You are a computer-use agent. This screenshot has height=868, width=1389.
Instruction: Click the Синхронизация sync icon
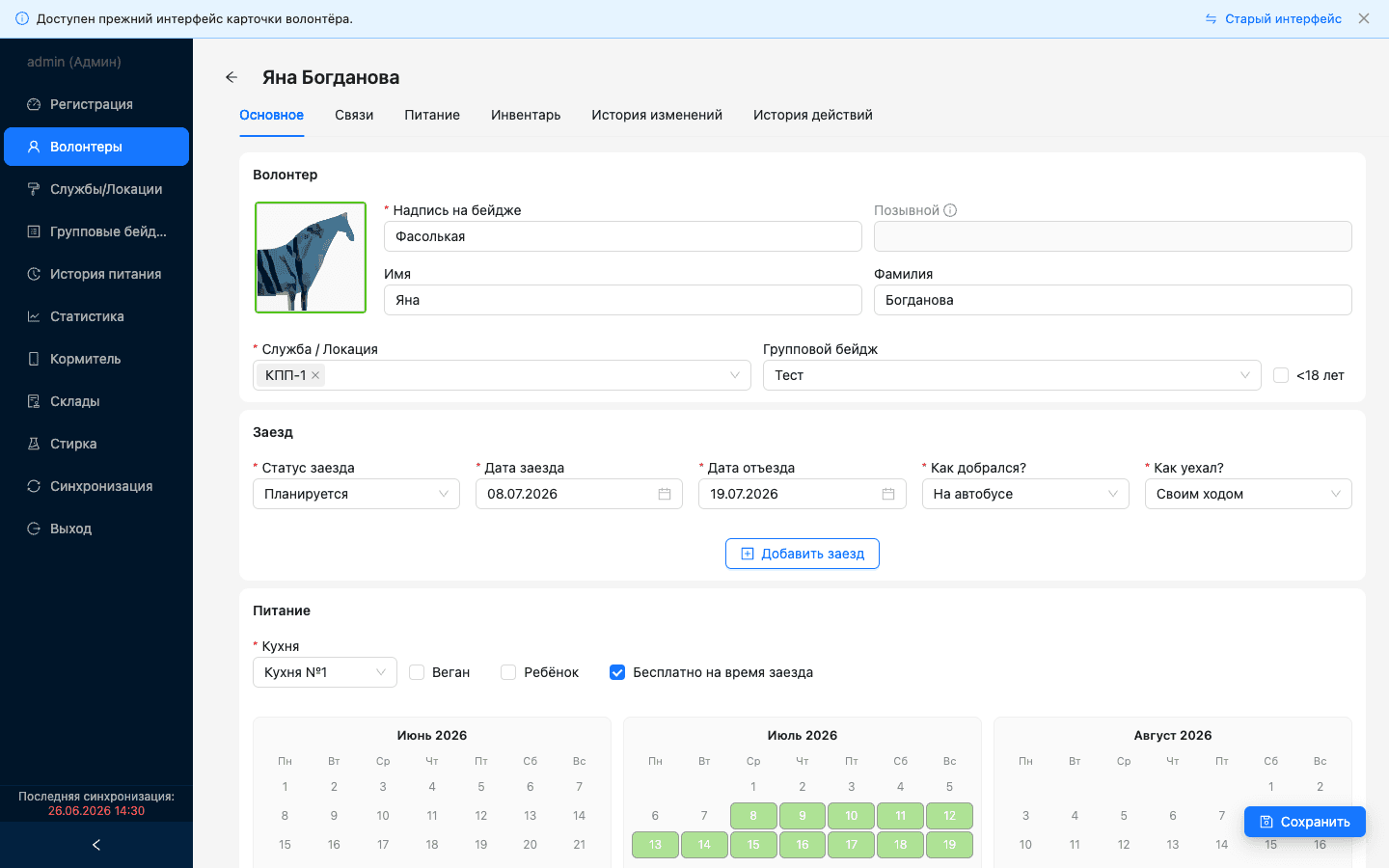[34, 486]
